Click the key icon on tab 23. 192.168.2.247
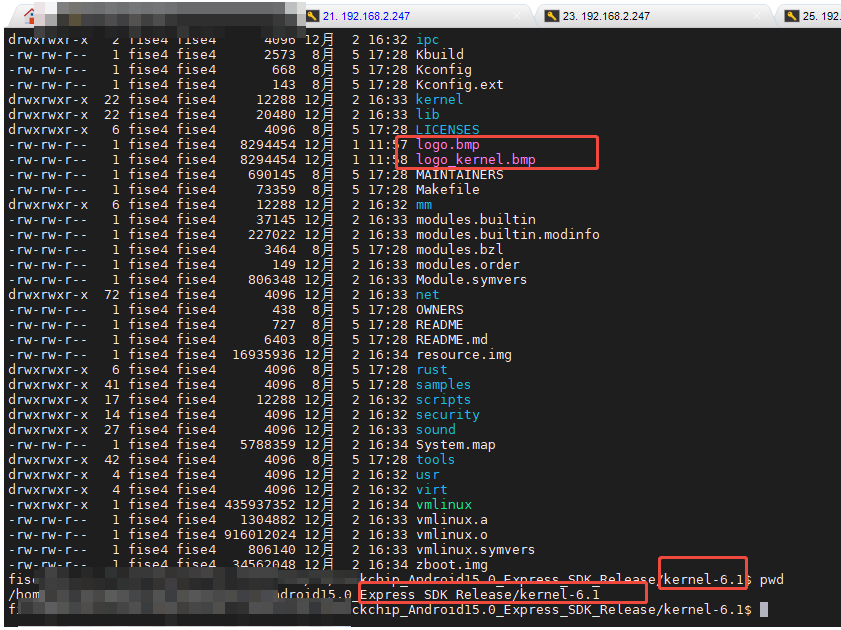Image resolution: width=841 pixels, height=630 pixels. pos(552,16)
